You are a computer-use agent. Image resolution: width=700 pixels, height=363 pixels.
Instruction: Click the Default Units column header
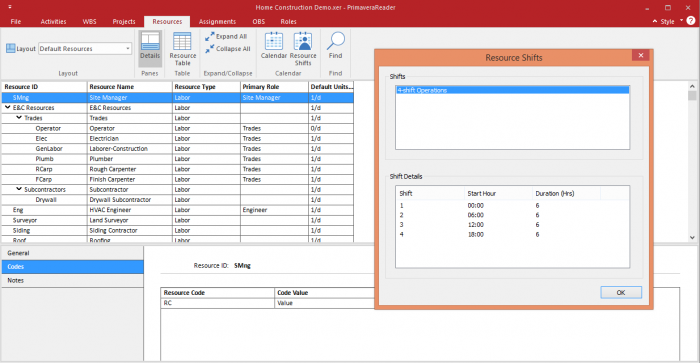click(x=331, y=87)
